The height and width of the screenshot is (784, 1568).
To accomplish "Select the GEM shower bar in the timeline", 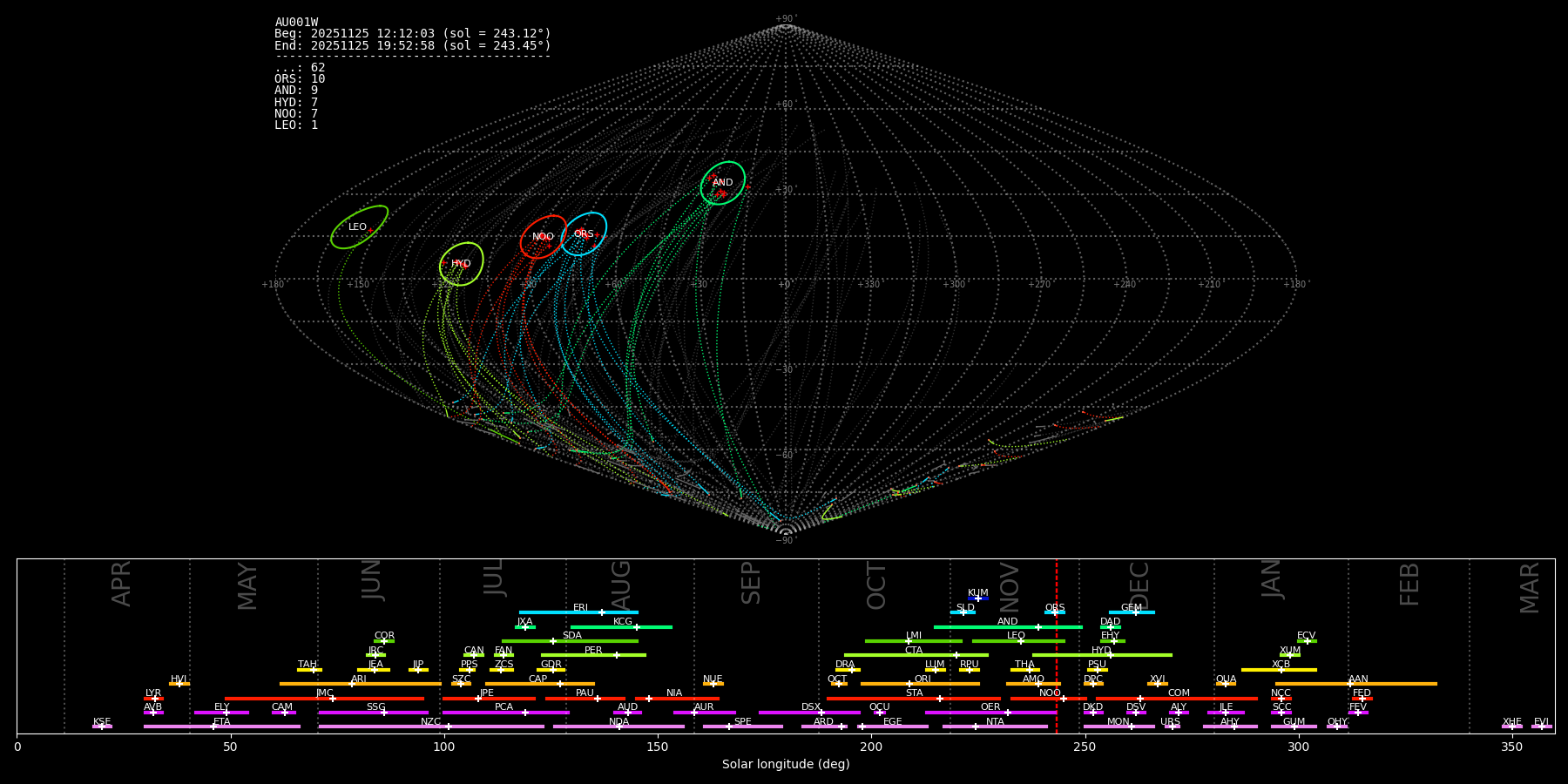I will coord(1131,612).
